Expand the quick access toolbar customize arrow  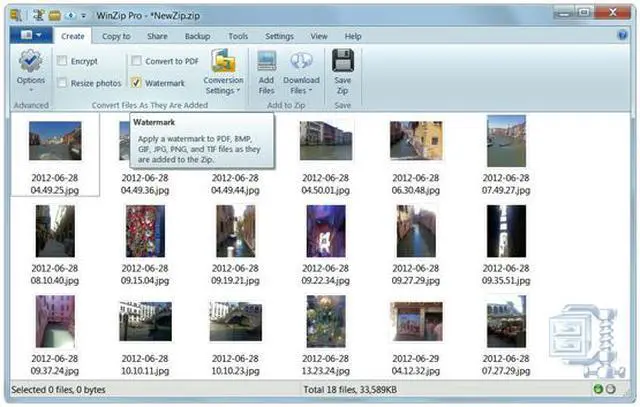pyautogui.click(x=84, y=16)
